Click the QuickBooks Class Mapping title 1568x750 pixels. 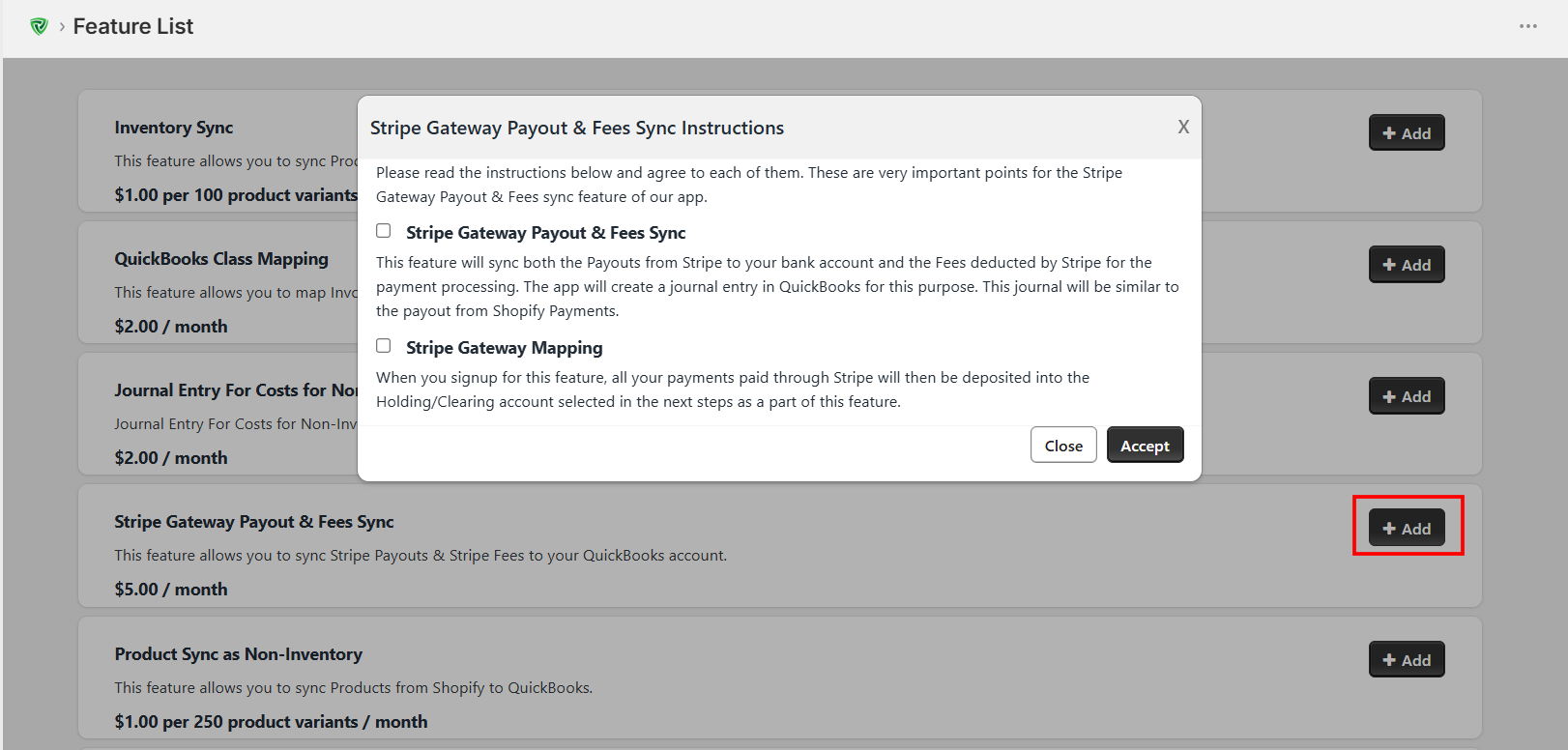pyautogui.click(x=221, y=259)
